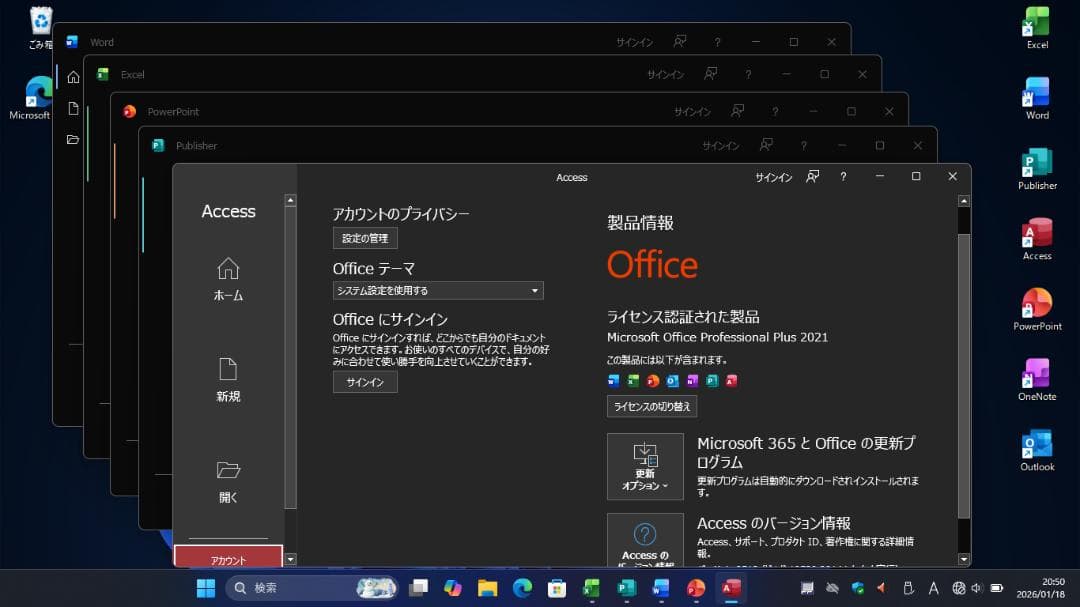Image resolution: width=1080 pixels, height=607 pixels.
Task: Click the ライセンスの切り替え button
Action: [x=652, y=406]
